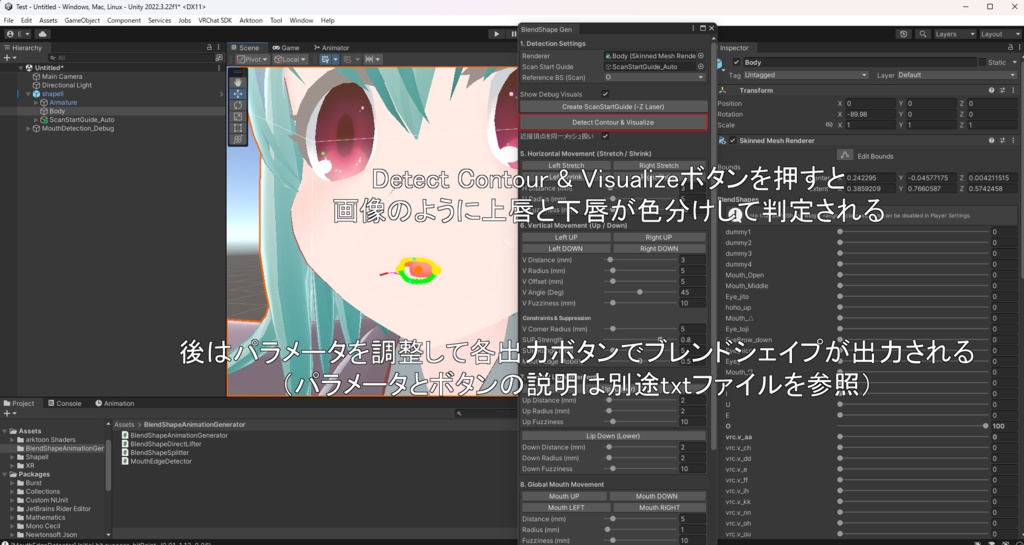Open the Tag Untagged dropdown
The image size is (1024, 545).
(x=806, y=75)
